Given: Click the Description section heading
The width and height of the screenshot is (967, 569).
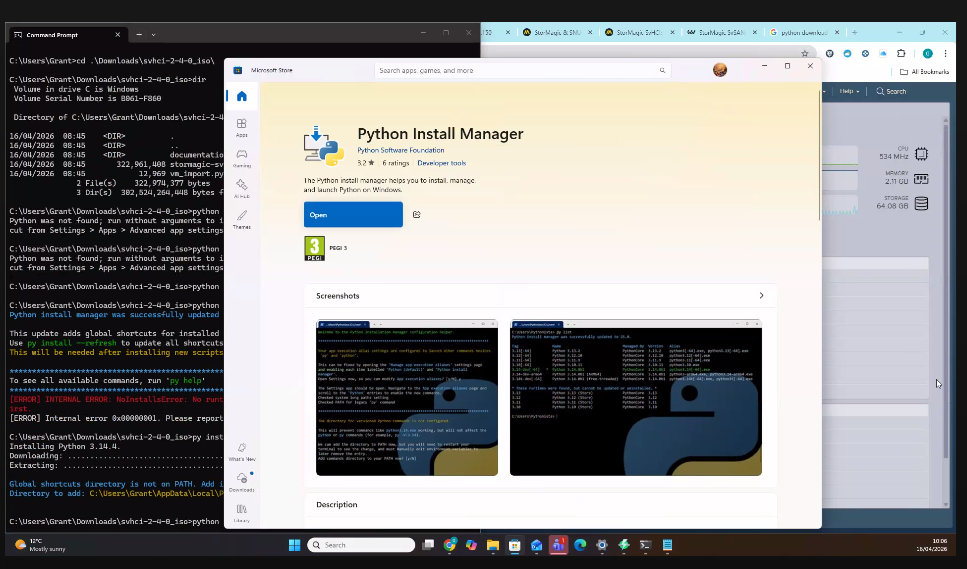Looking at the screenshot, I should (337, 504).
